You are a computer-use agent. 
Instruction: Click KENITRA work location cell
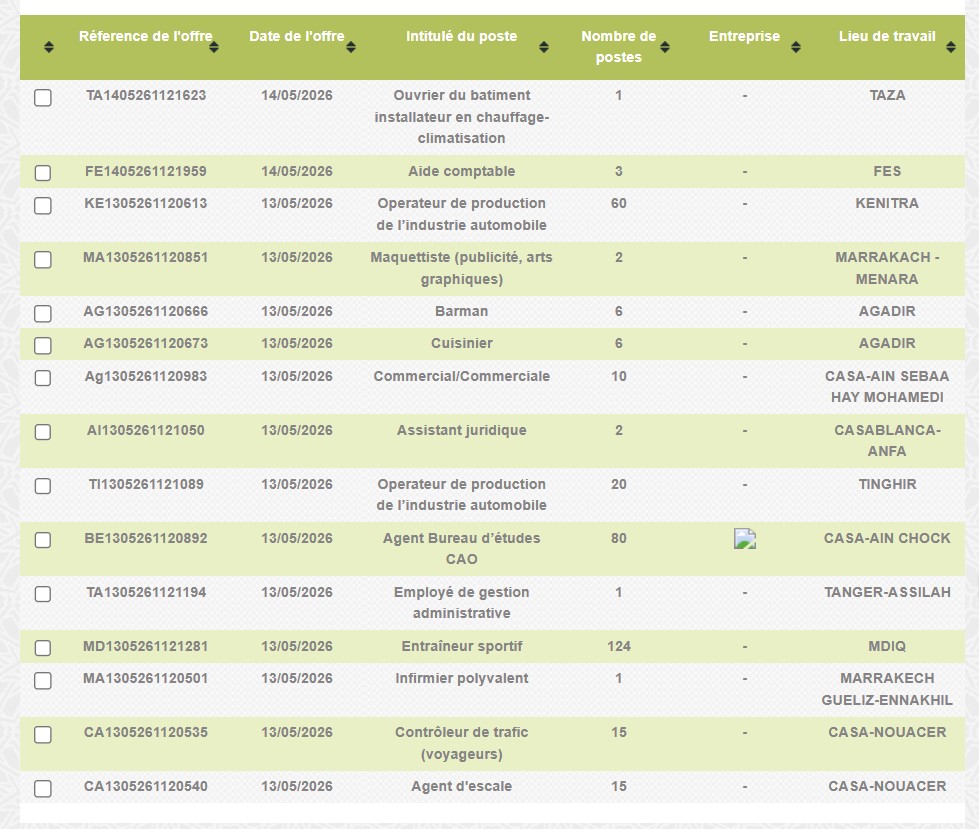[887, 204]
